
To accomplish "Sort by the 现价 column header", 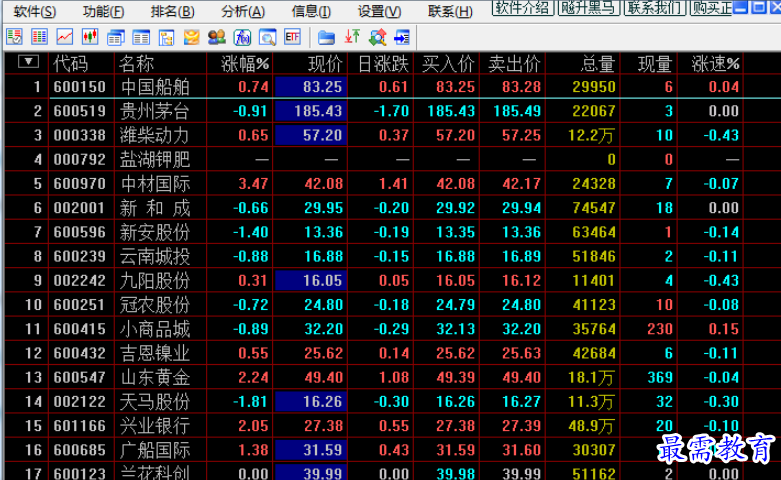I will click(x=325, y=64).
